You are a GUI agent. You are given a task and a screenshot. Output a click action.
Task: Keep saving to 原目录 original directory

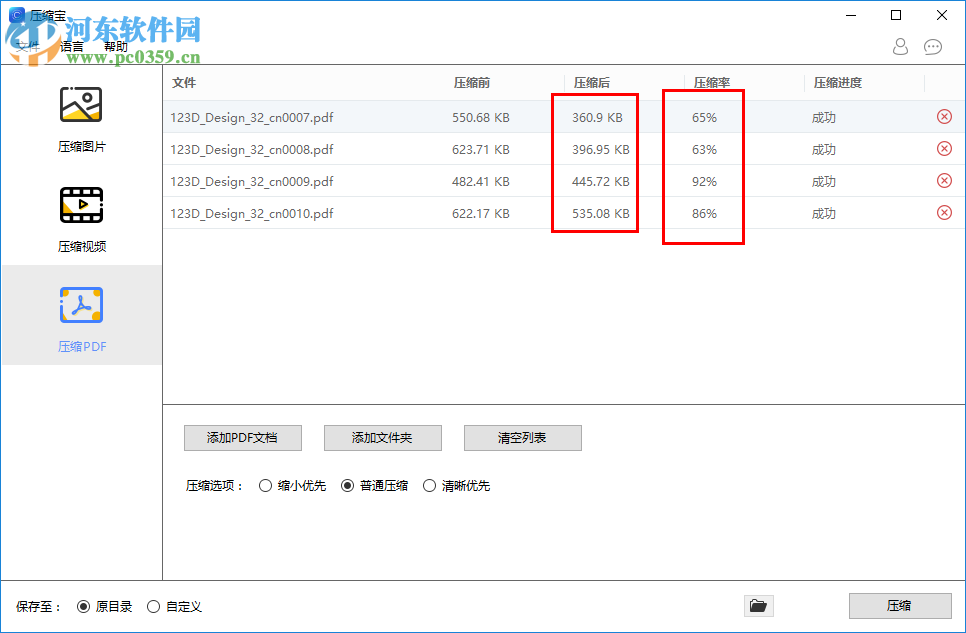coord(82,606)
